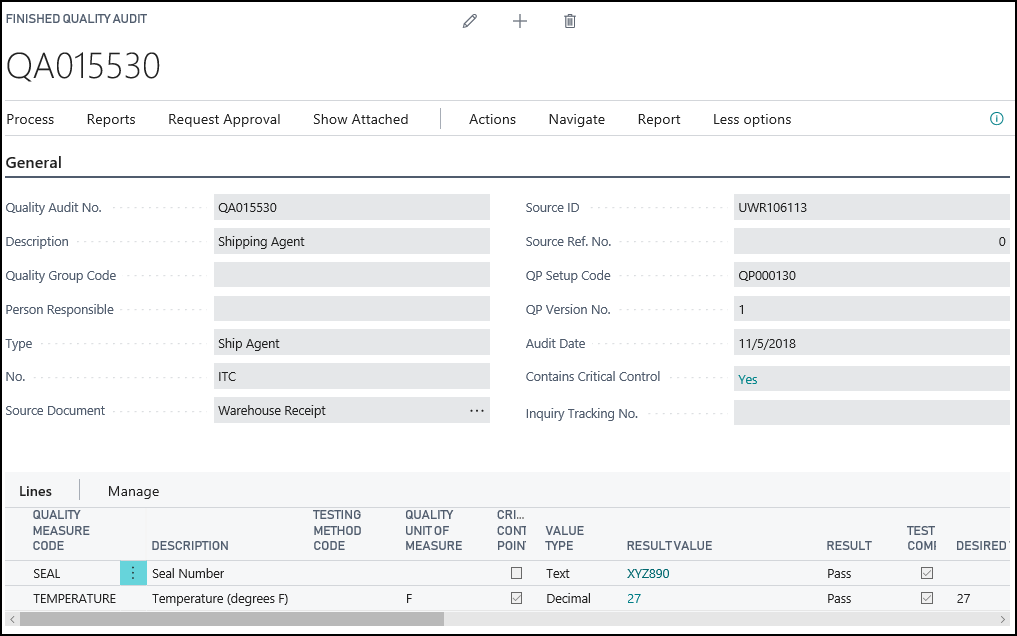
Task: Toggle Critical Control checkbox for SEAL row
Action: click(516, 573)
